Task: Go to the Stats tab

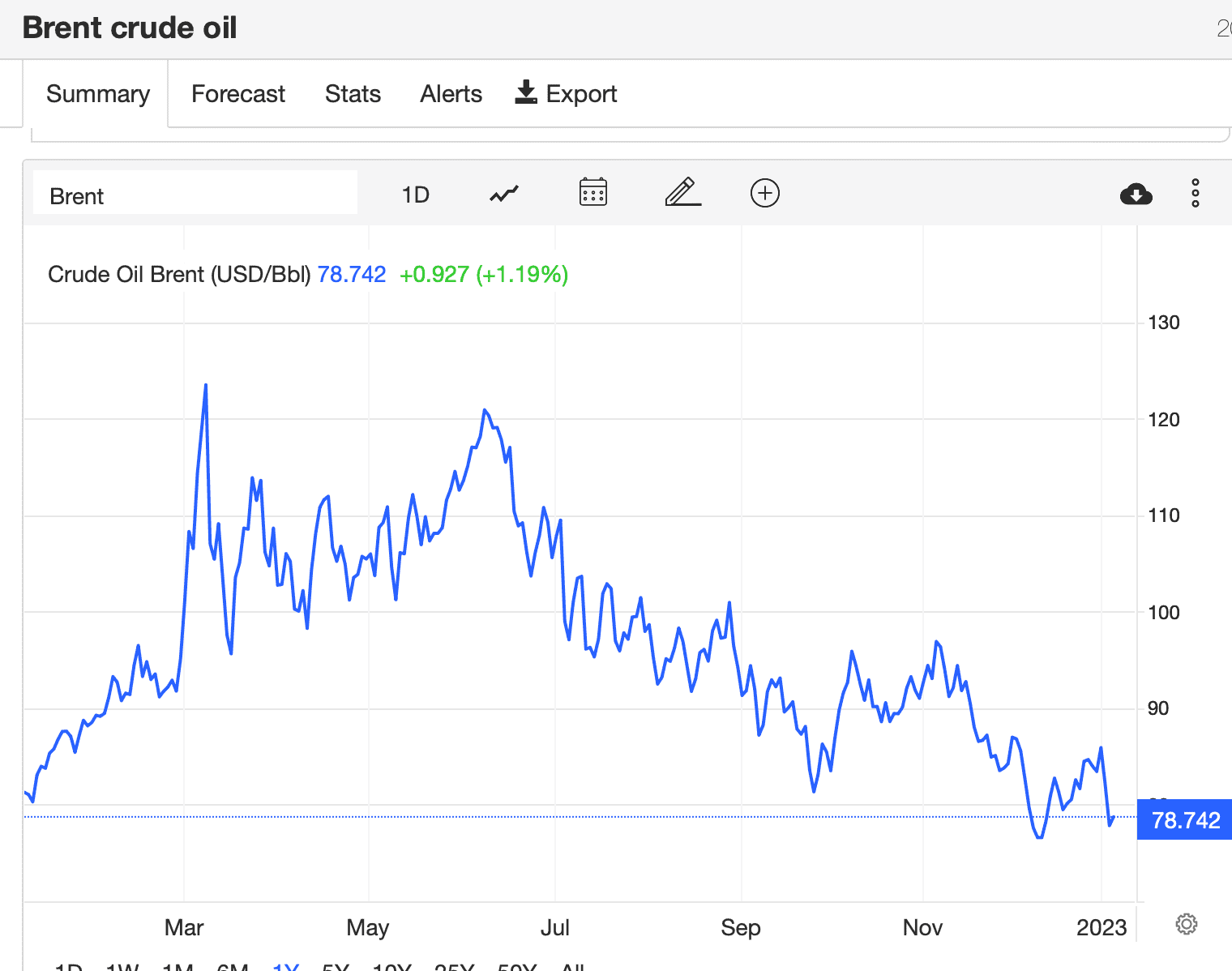Action: [353, 94]
